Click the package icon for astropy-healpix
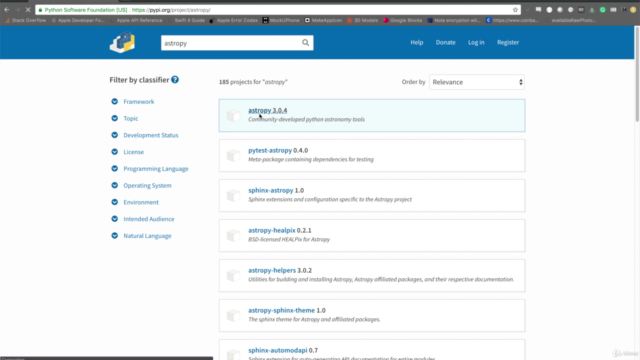Image resolution: width=640 pixels, height=360 pixels. click(x=233, y=236)
